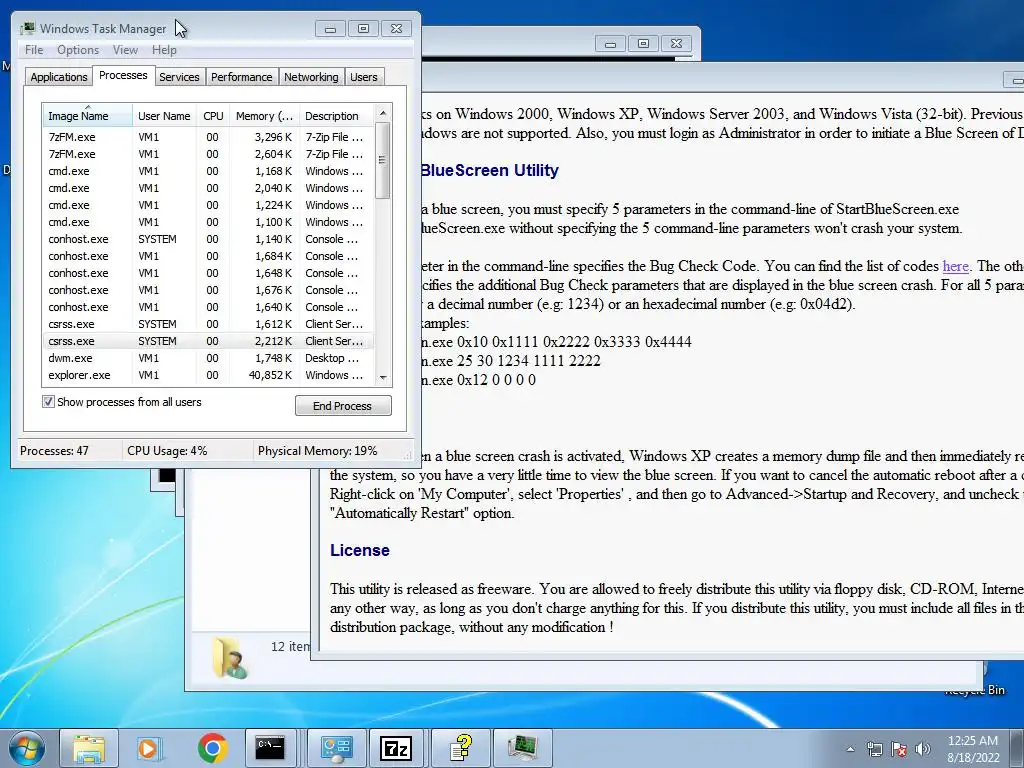Select the dwm.exe process row
Image resolution: width=1024 pixels, height=768 pixels.
208,358
